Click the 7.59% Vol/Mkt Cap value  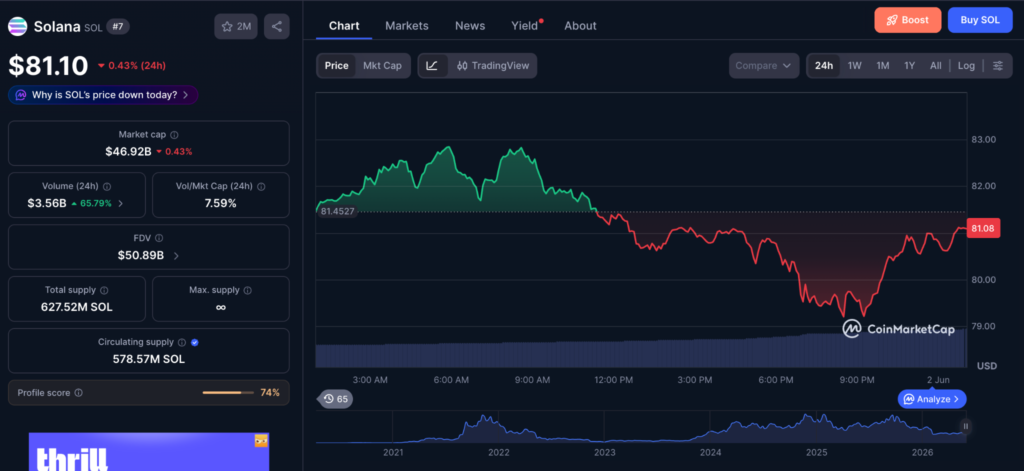coord(221,203)
